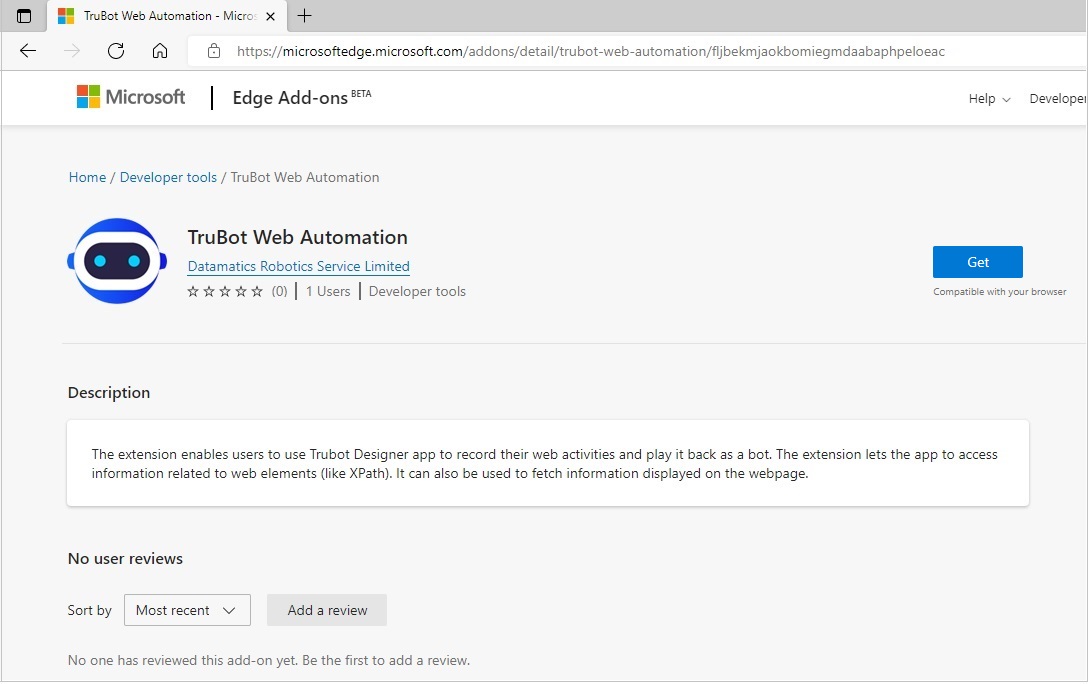Click the 'No one has reviewed' message
The image size is (1090, 684).
pos(269,660)
